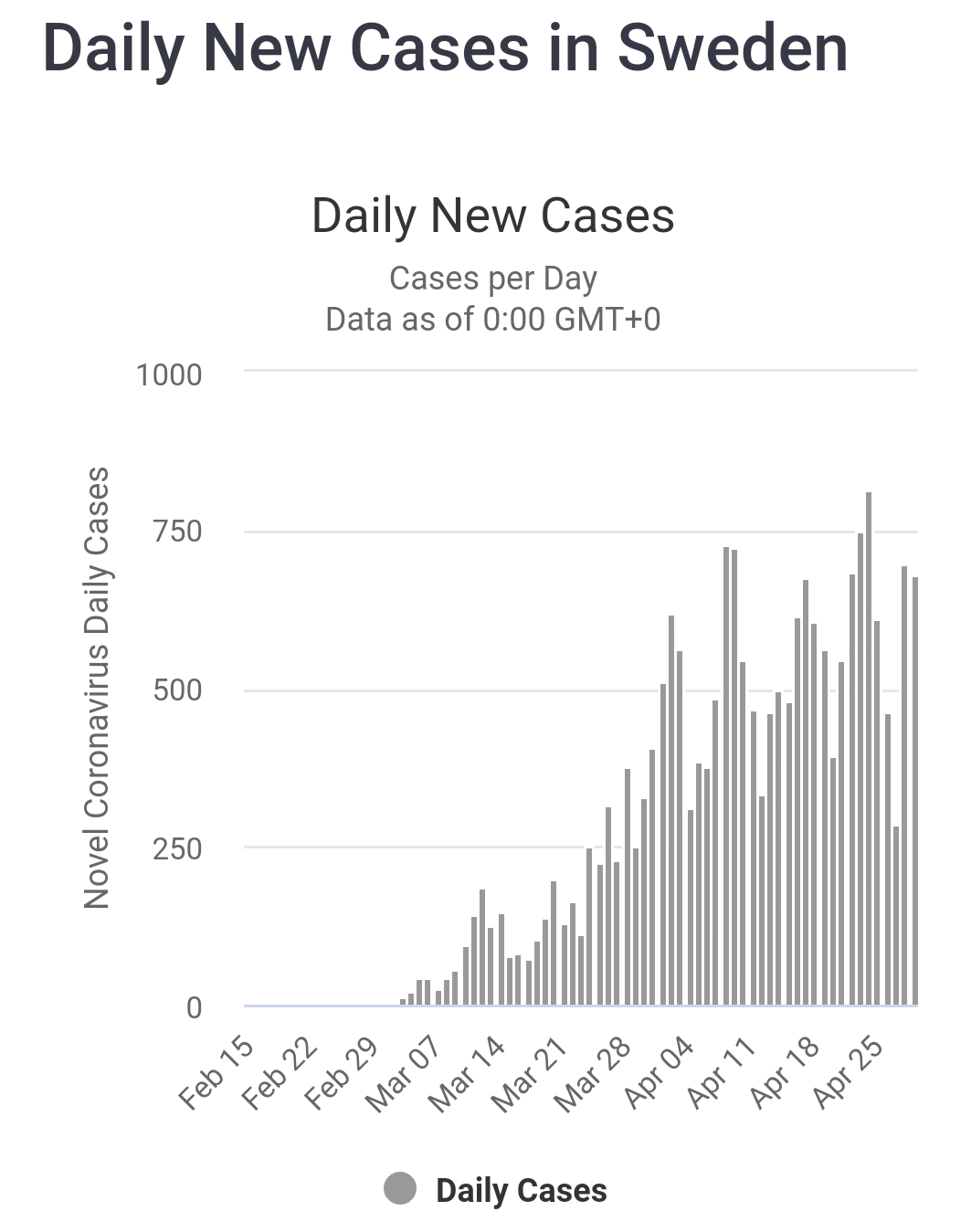
Task: Click the 1000 y-axis label
Action: [x=169, y=374]
